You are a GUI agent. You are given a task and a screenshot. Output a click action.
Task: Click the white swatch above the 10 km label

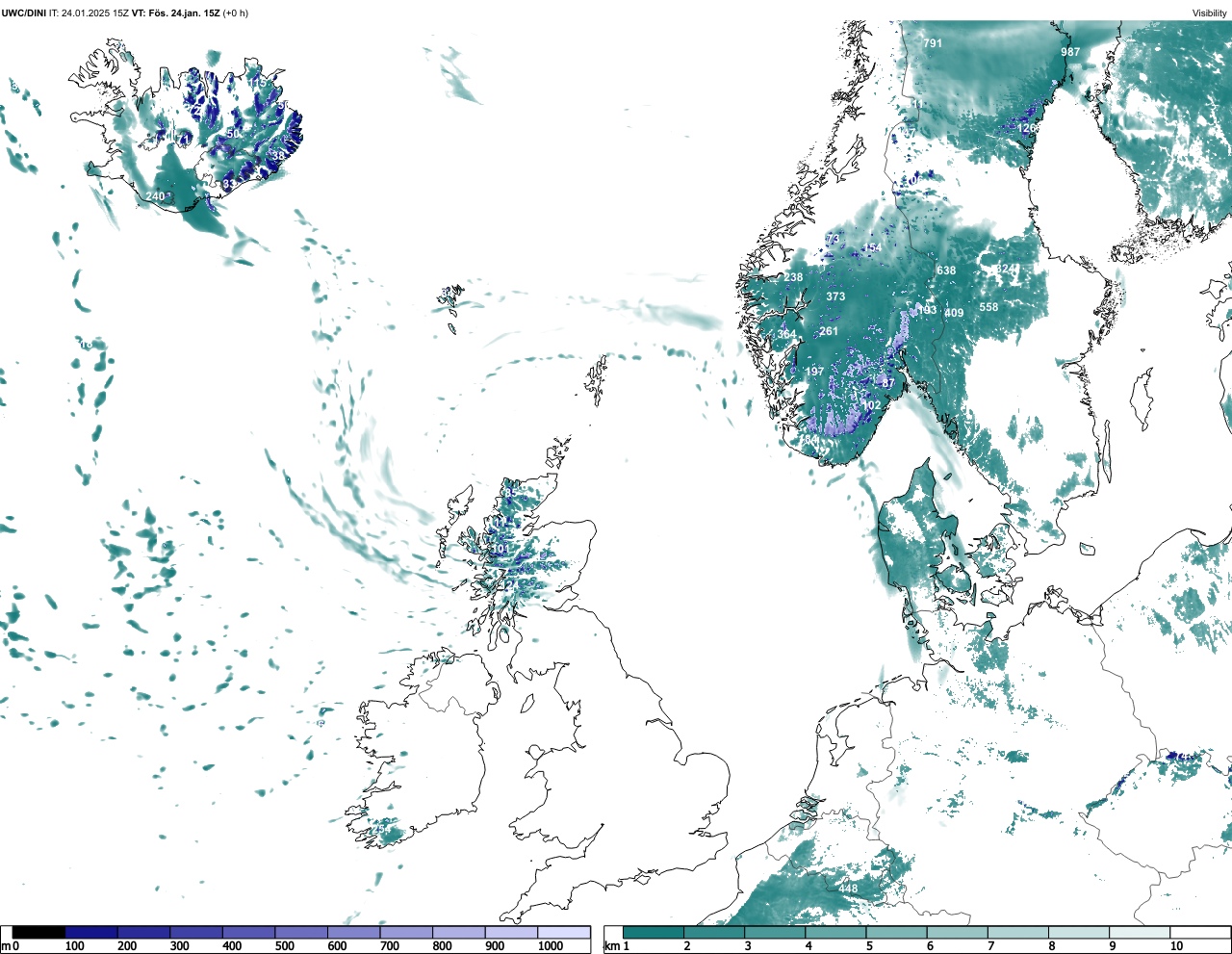[x=1199, y=932]
